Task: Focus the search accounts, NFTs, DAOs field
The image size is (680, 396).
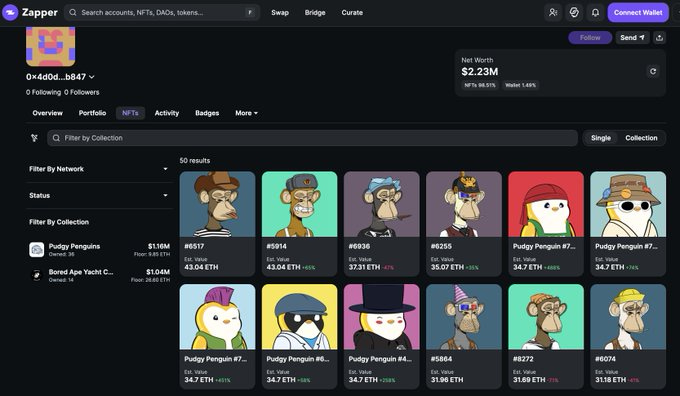Action: pos(162,13)
